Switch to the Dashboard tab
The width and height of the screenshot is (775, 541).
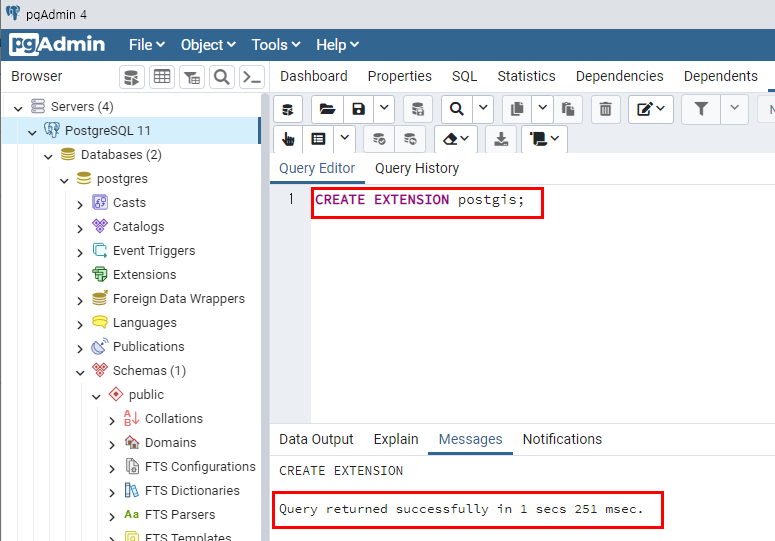tap(314, 76)
